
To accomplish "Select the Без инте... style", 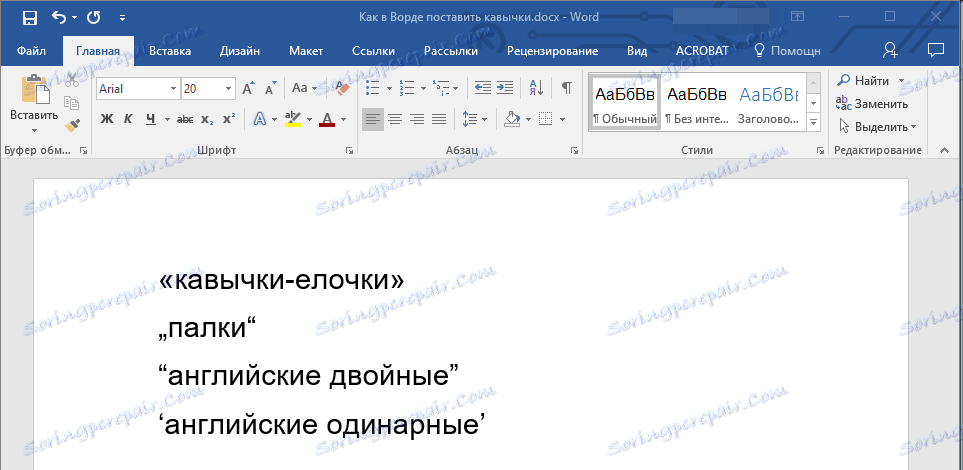I will pos(697,101).
